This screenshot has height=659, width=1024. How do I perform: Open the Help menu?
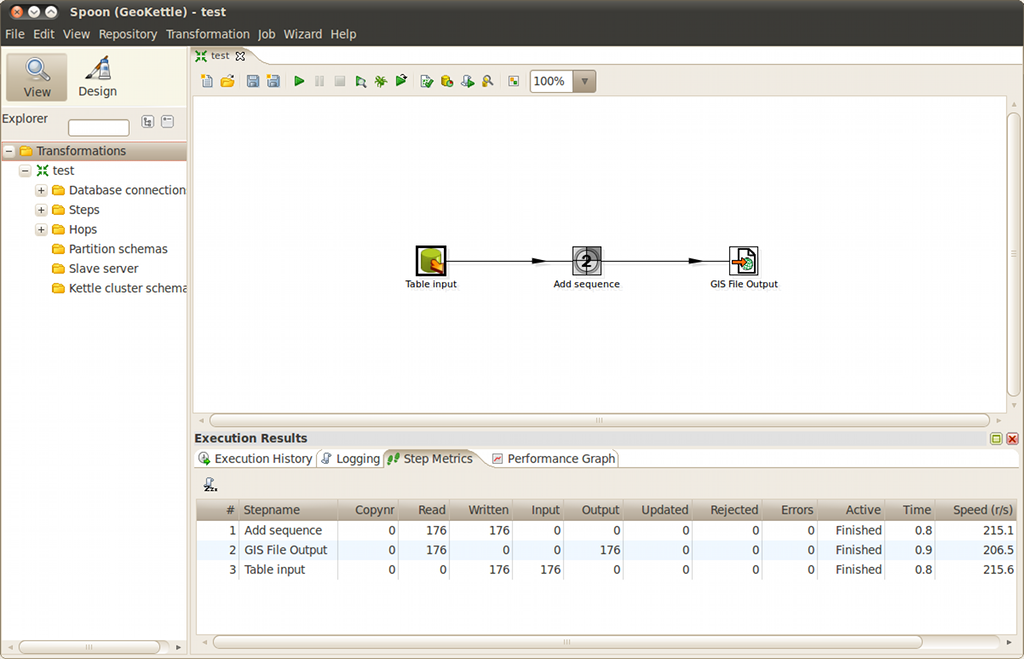(x=344, y=34)
